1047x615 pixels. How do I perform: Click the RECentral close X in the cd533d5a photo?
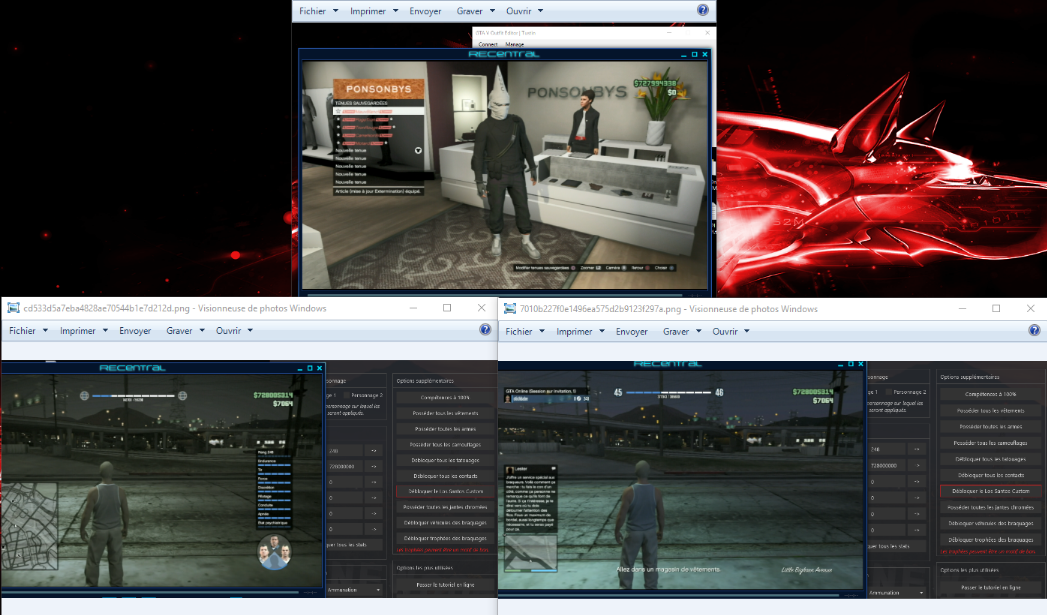tap(319, 368)
